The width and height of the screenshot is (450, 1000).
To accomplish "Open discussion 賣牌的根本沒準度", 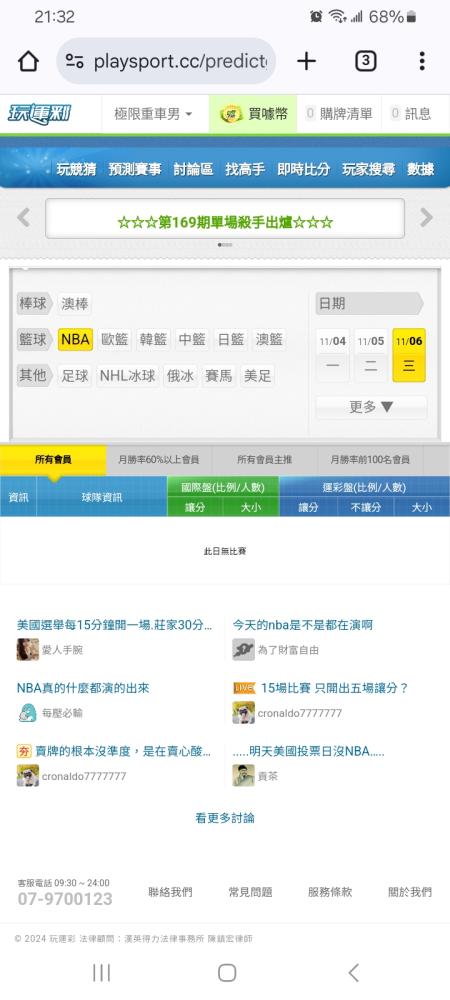I will pyautogui.click(x=123, y=751).
